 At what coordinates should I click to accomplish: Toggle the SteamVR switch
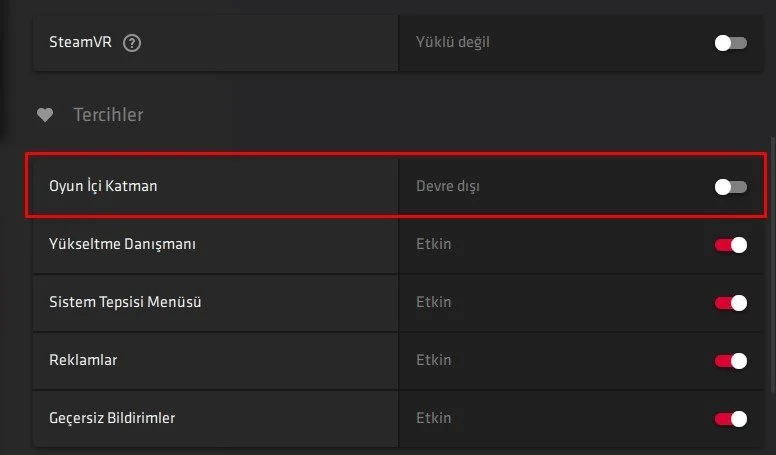click(x=730, y=43)
